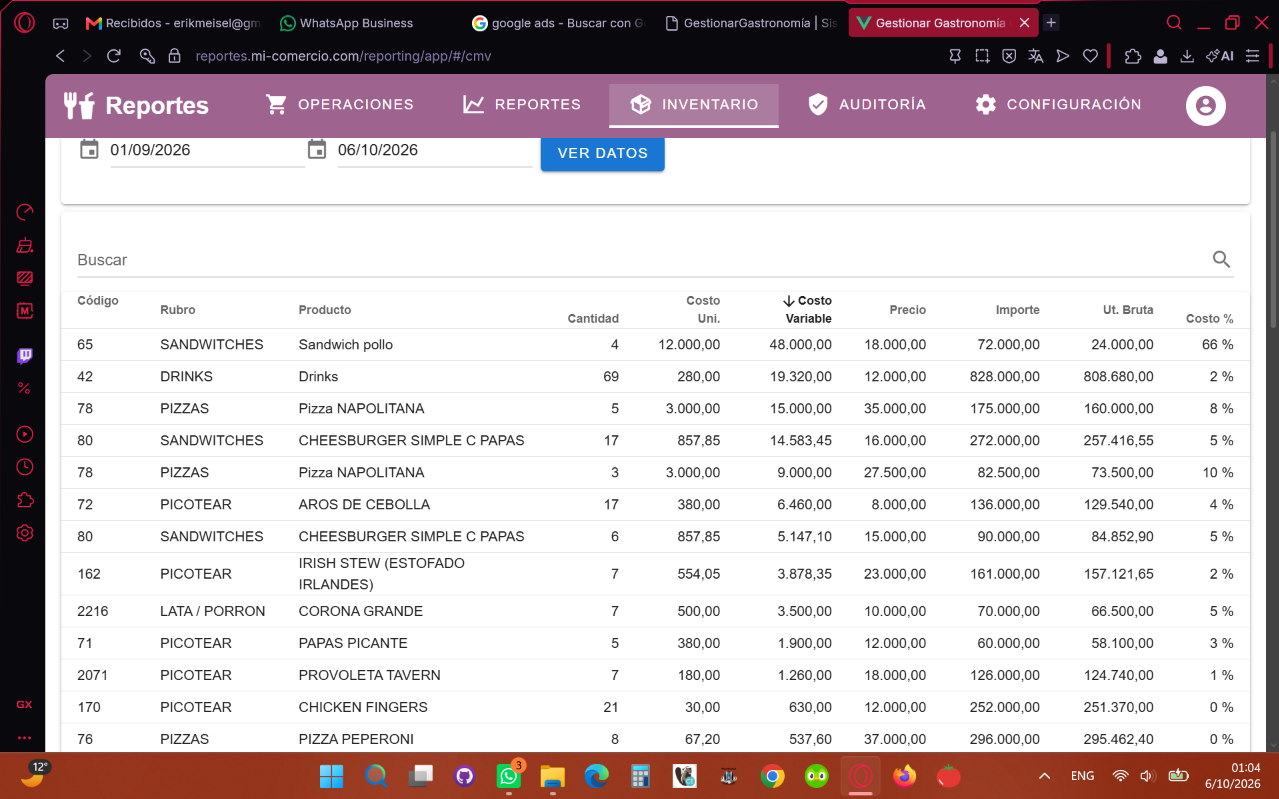1279x799 pixels.
Task: Click the end date field 06/10/2026
Action: (x=435, y=150)
